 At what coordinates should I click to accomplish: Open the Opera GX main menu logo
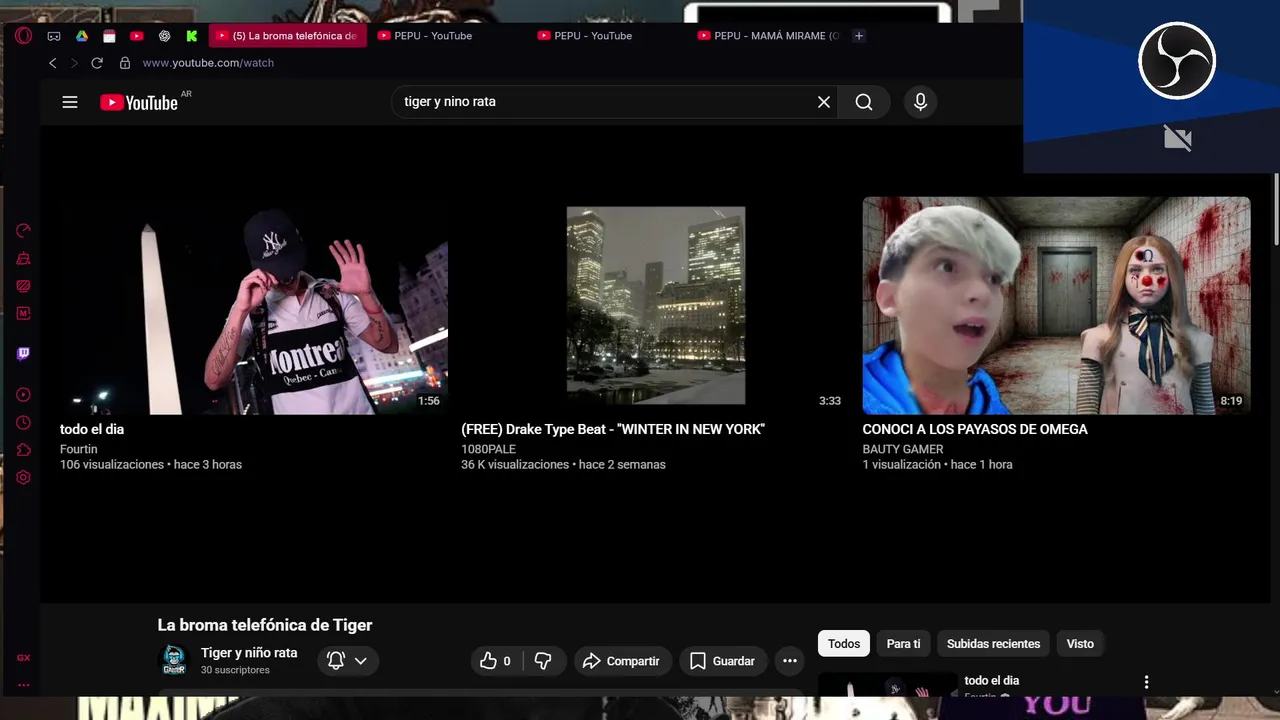coord(23,35)
